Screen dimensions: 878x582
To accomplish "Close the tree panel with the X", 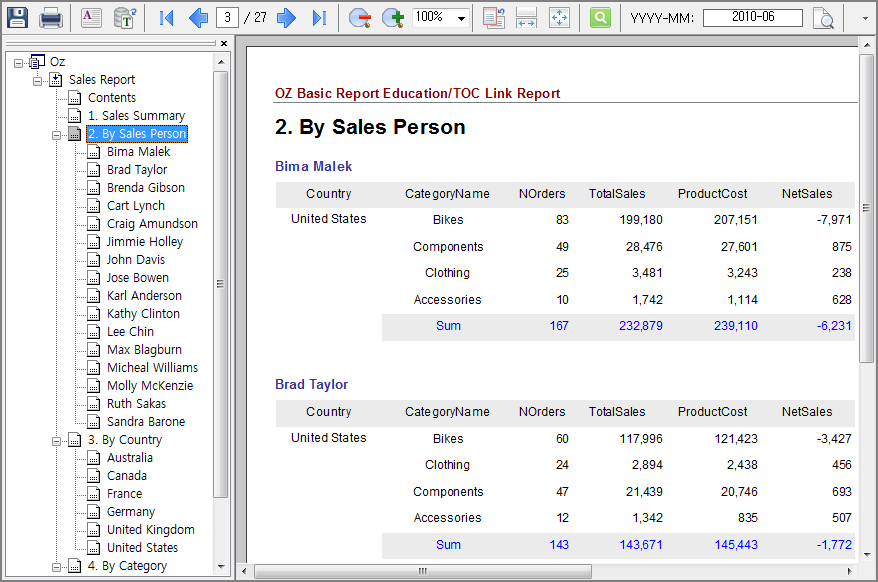I will pos(224,44).
